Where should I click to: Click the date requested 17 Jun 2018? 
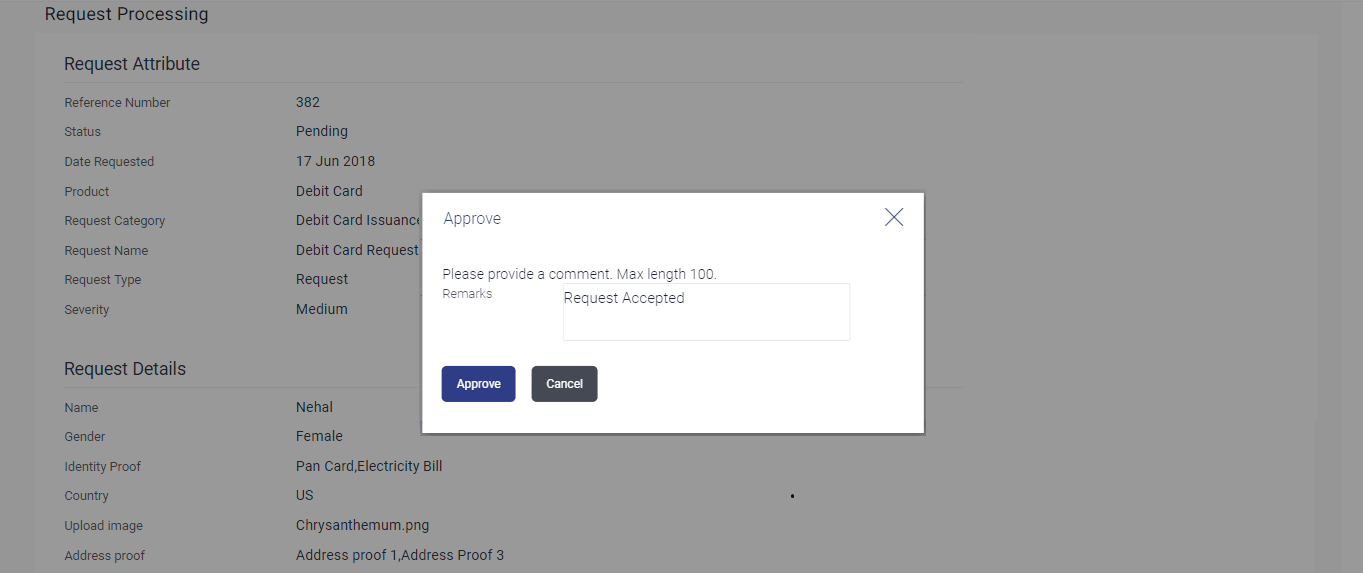point(335,161)
